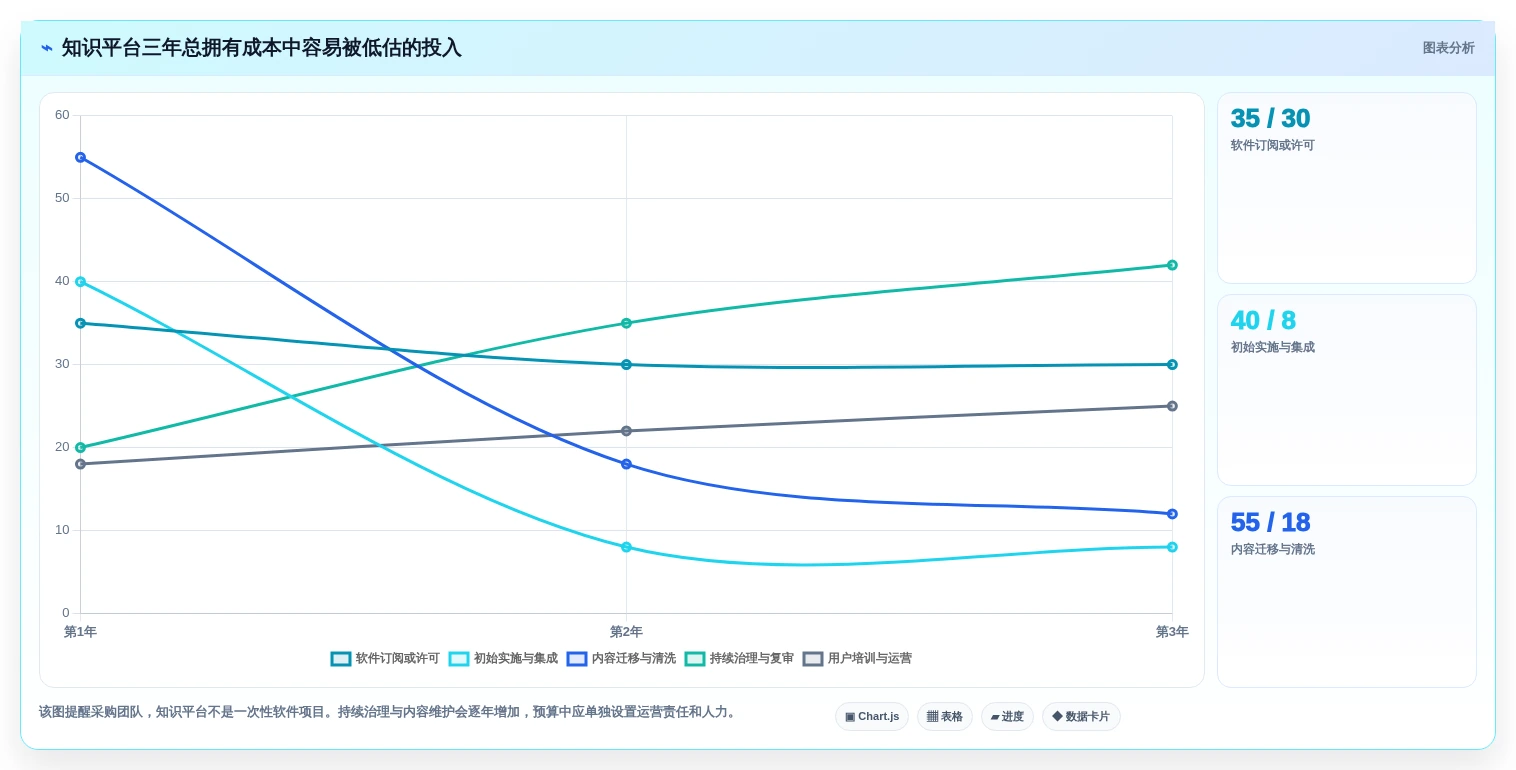Click the 内容迁移与清洗 data point at 第2年
Viewport: 1516px width, 770px height.
(626, 464)
